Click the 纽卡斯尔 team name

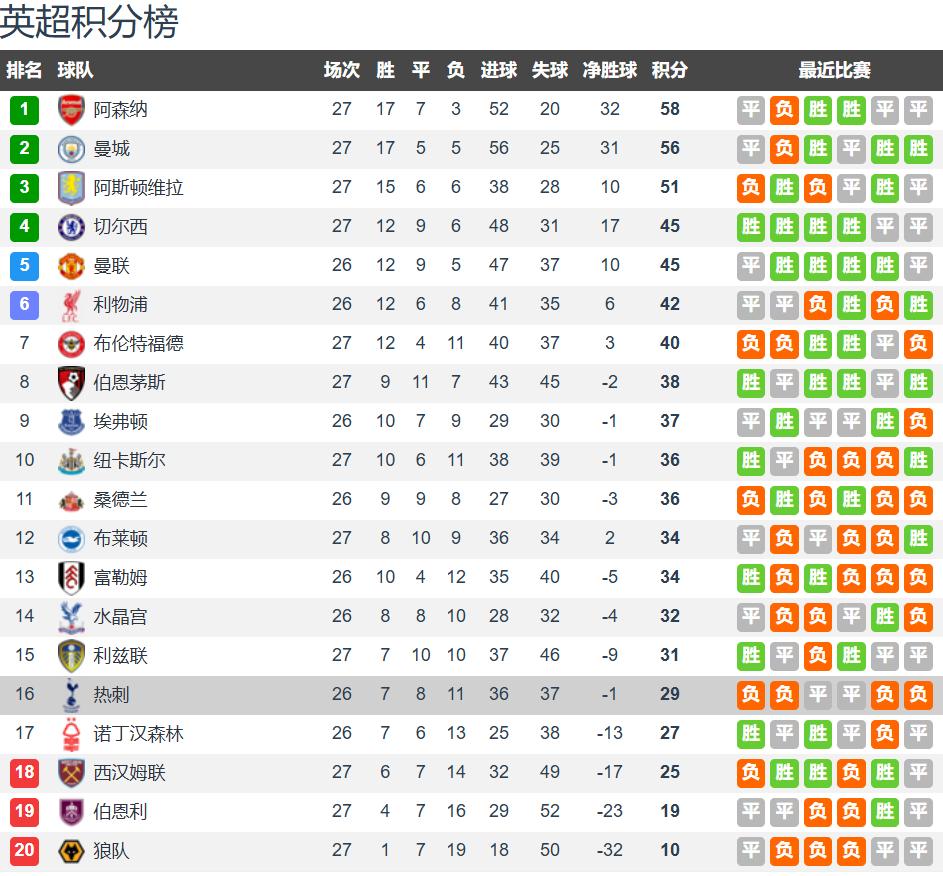click(x=129, y=460)
